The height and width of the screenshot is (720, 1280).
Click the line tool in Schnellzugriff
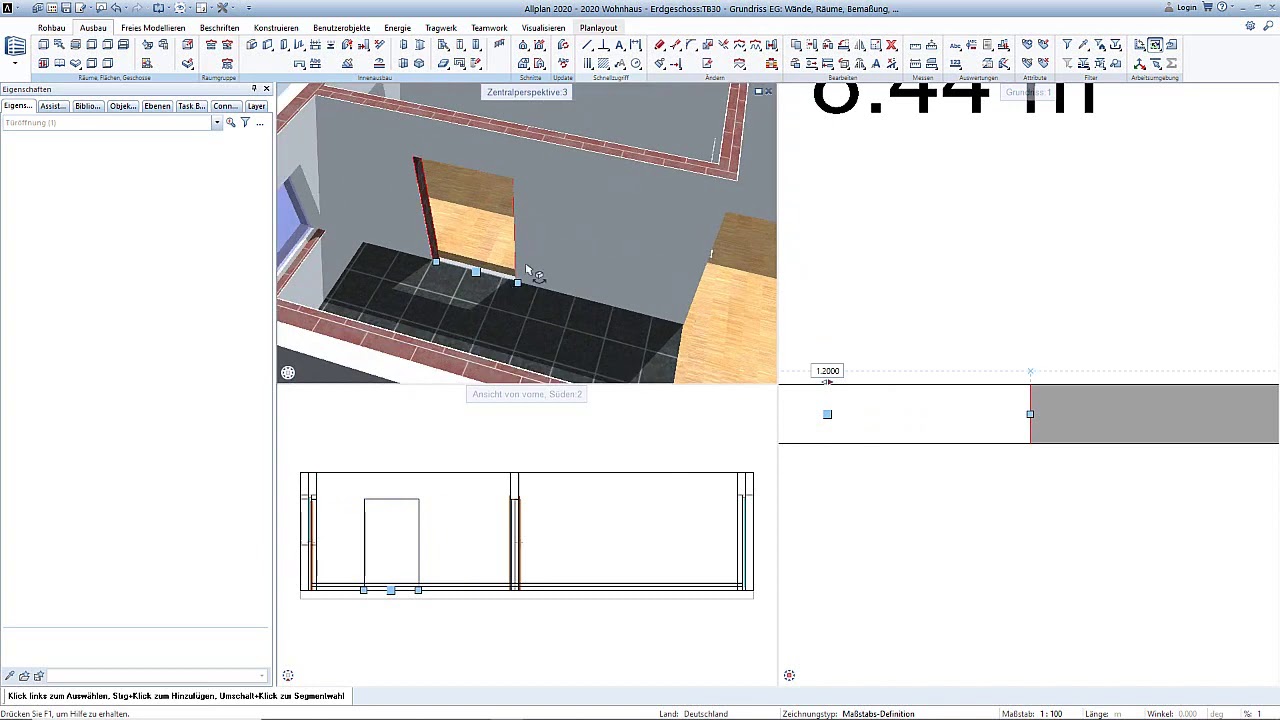(587, 45)
